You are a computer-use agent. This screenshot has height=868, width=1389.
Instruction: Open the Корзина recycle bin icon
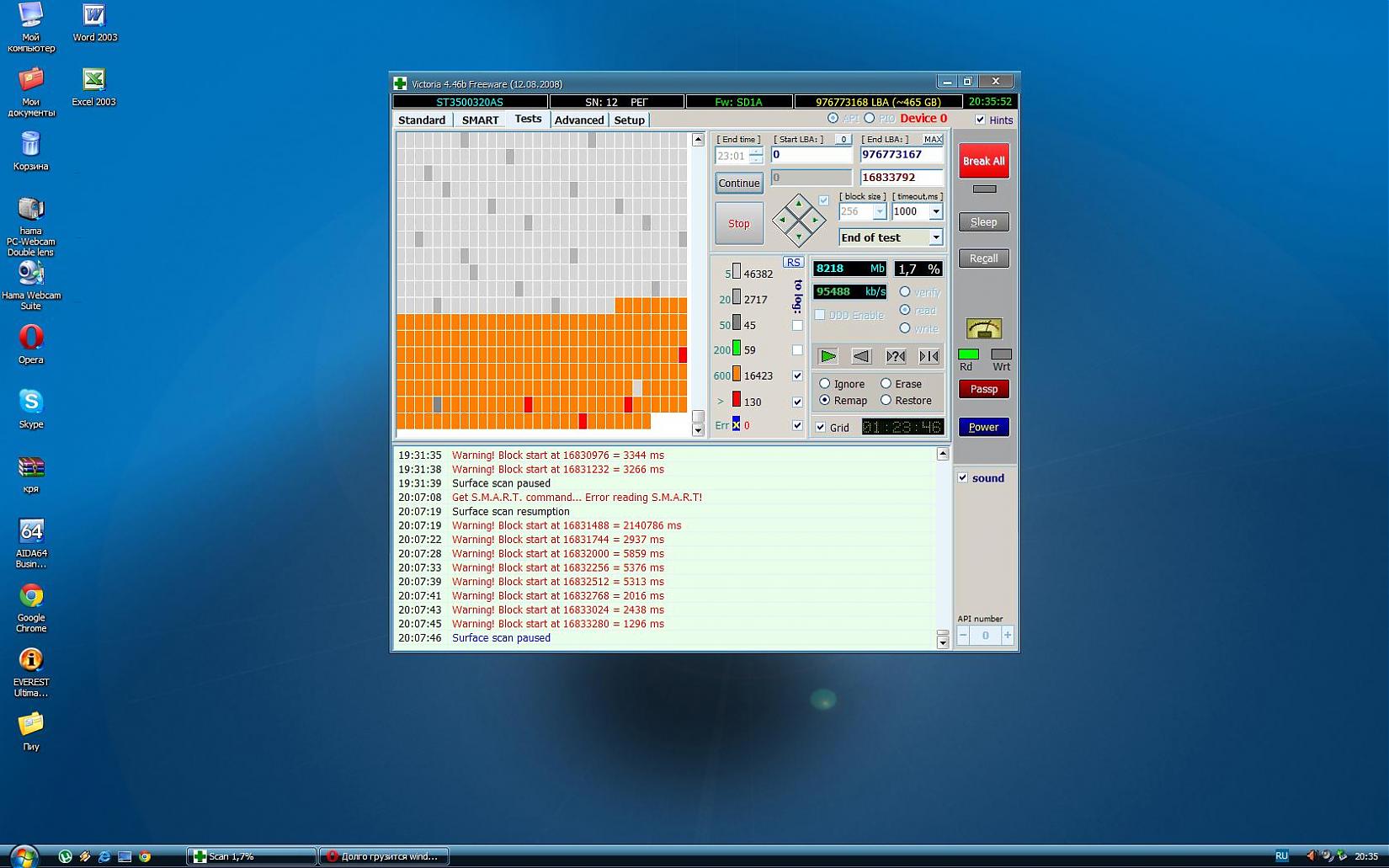[x=30, y=152]
